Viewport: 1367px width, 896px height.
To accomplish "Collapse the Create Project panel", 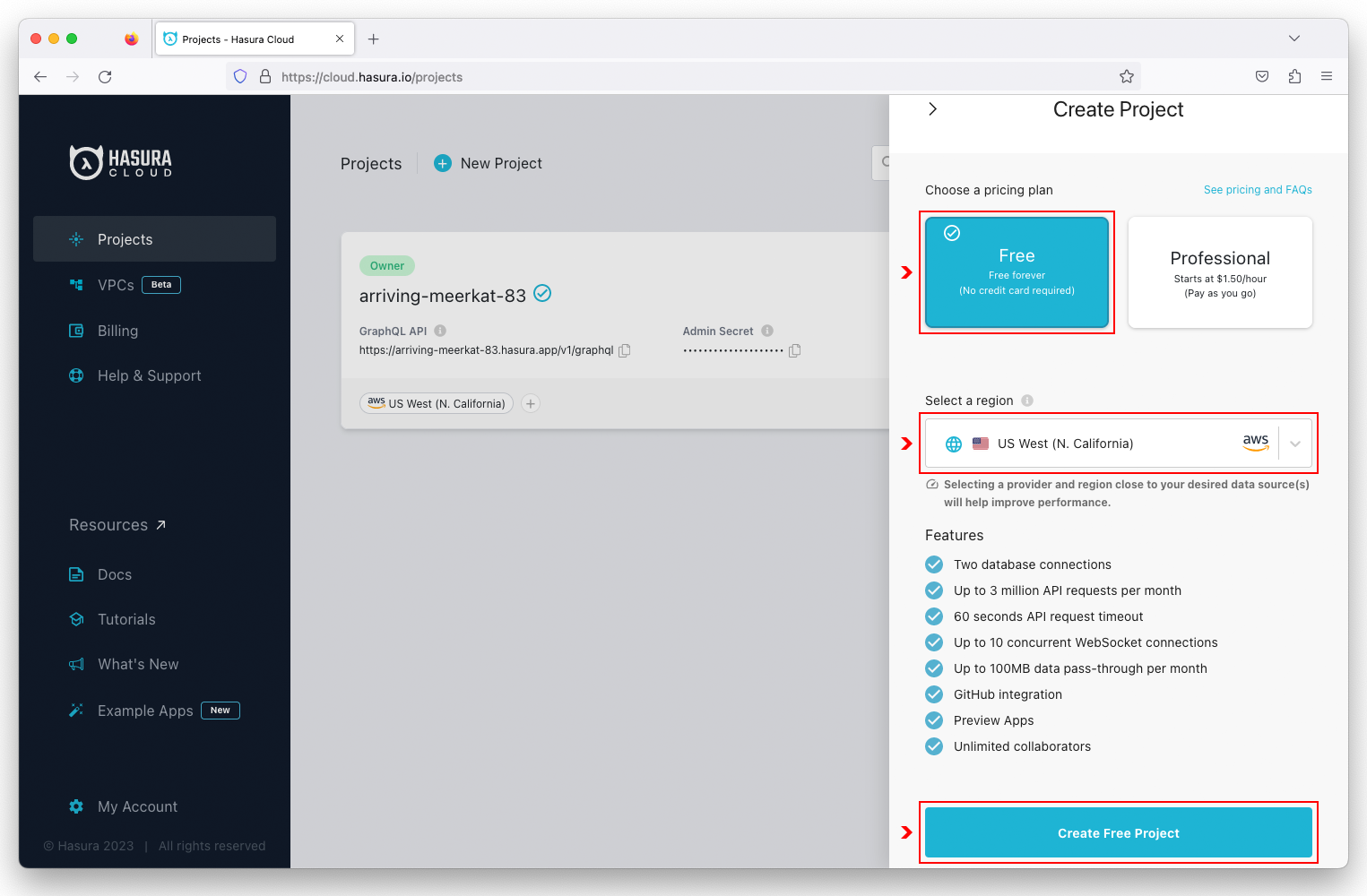I will (933, 109).
